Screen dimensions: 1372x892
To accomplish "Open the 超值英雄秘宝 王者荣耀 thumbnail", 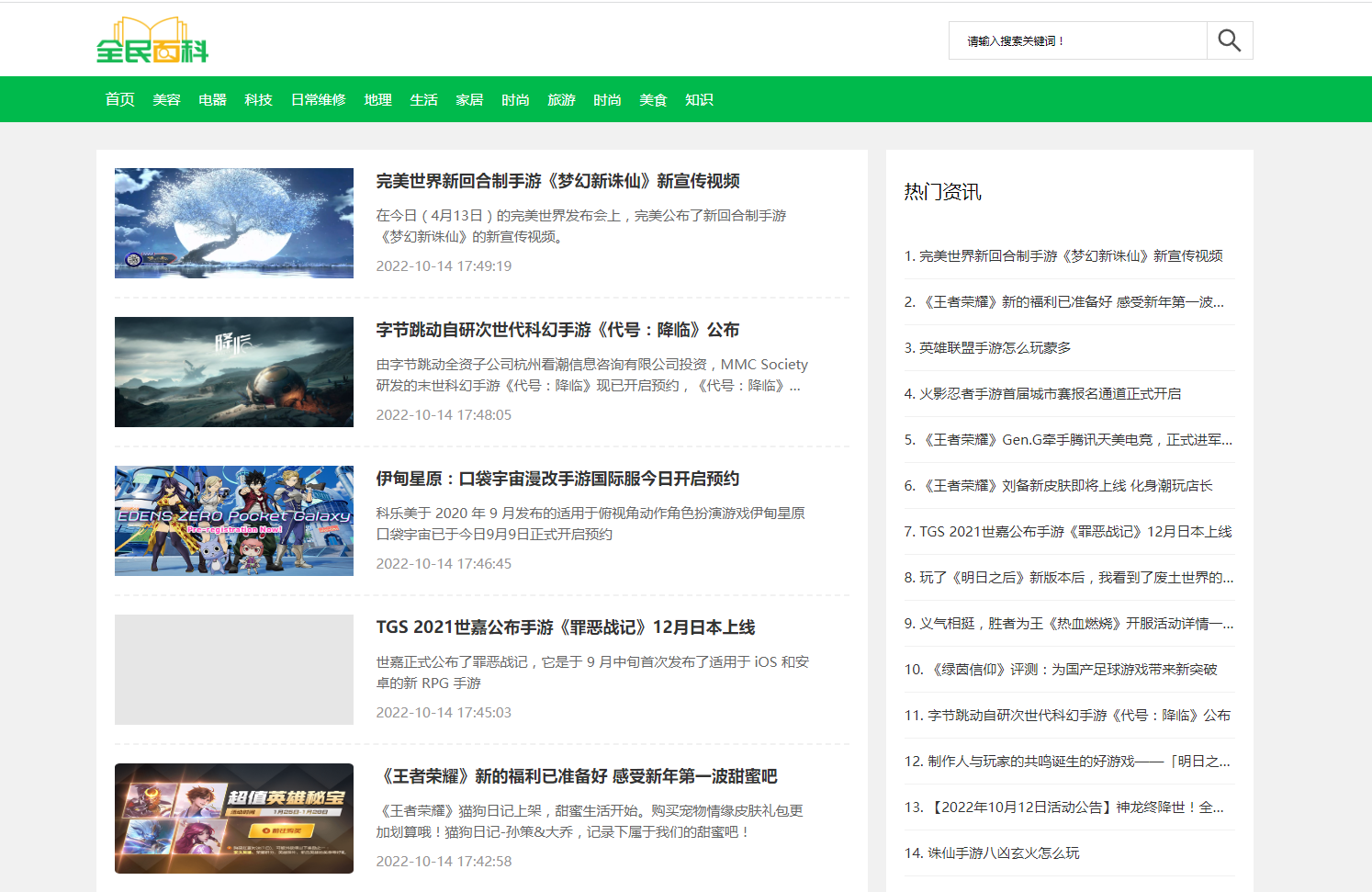I will pyautogui.click(x=234, y=819).
